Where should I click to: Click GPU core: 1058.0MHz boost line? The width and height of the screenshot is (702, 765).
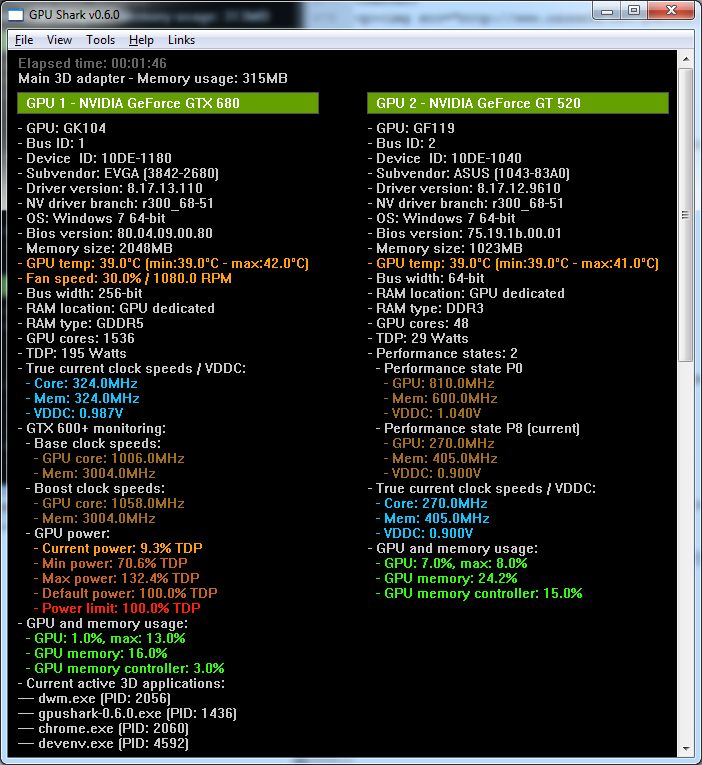(109, 503)
